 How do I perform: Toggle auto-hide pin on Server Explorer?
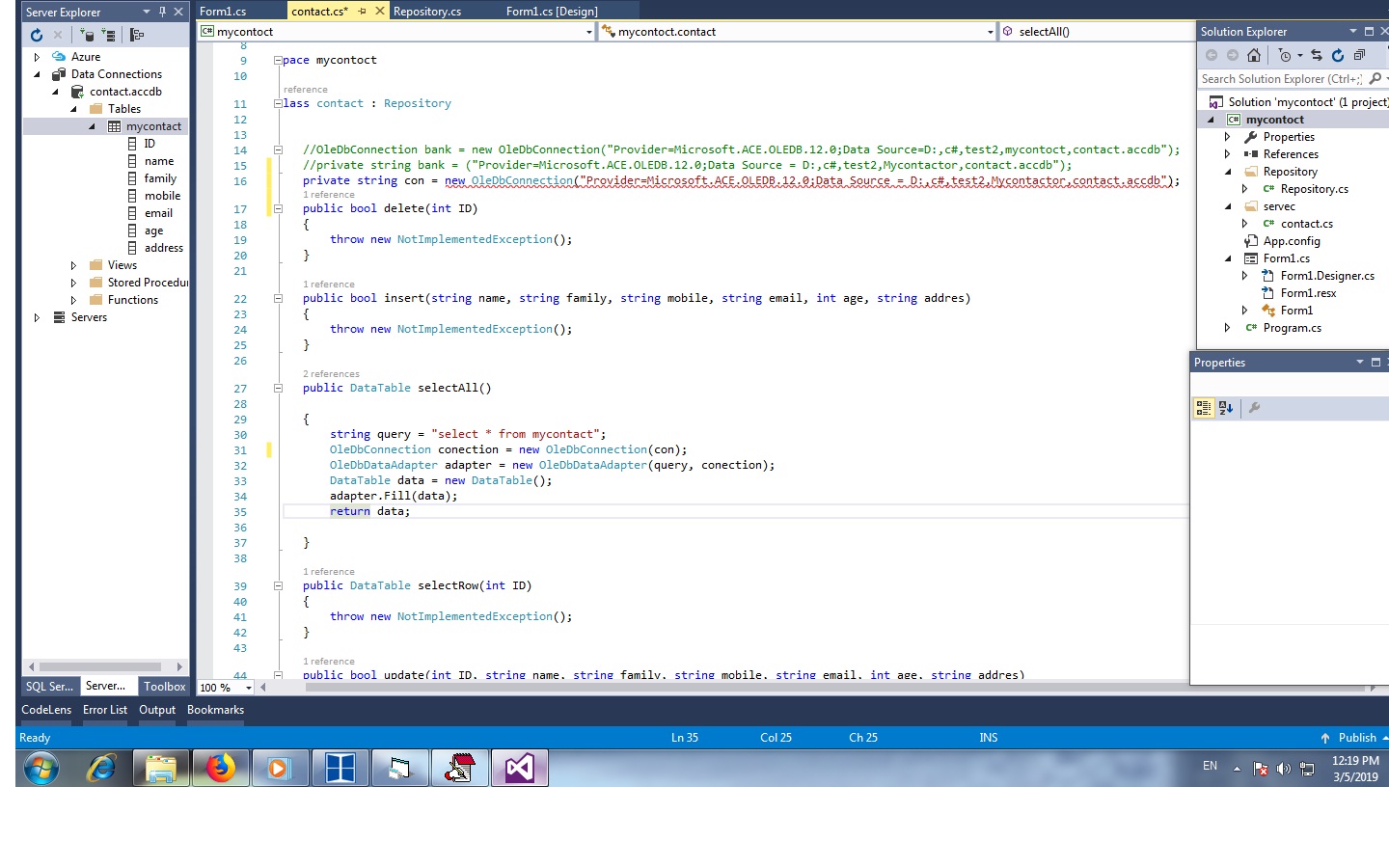[162, 12]
